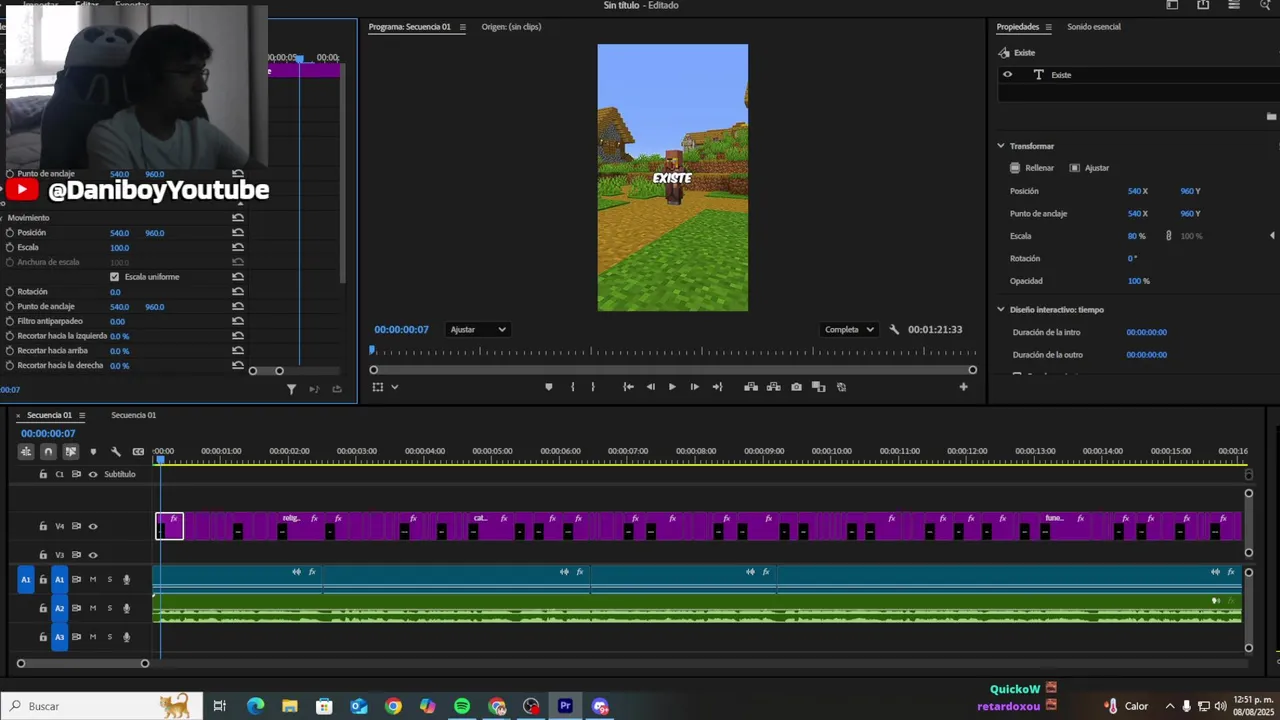Toggle lock on V4 track
The height and width of the screenshot is (720, 1280).
[x=43, y=526]
